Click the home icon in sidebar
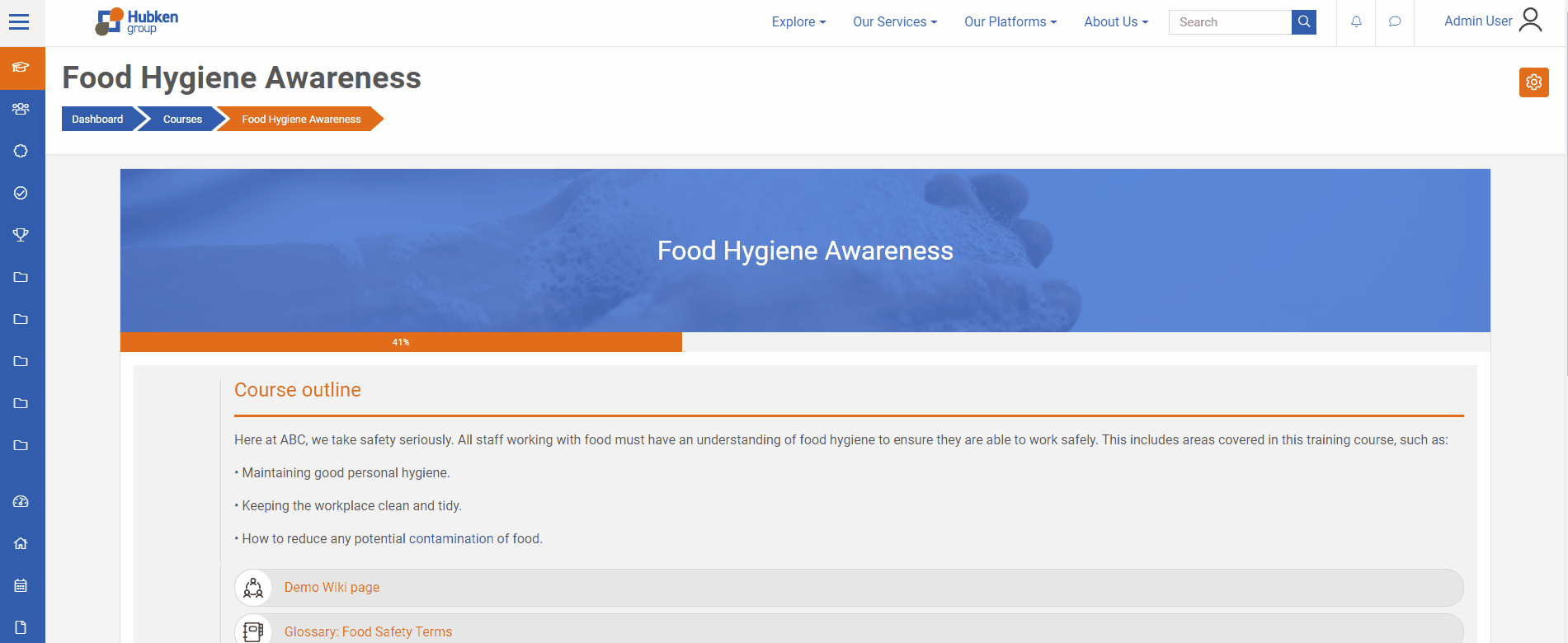The width and height of the screenshot is (1568, 643). coord(21,543)
